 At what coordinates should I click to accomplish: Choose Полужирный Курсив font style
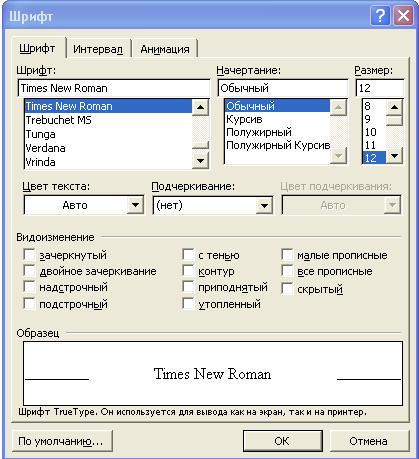point(277,145)
